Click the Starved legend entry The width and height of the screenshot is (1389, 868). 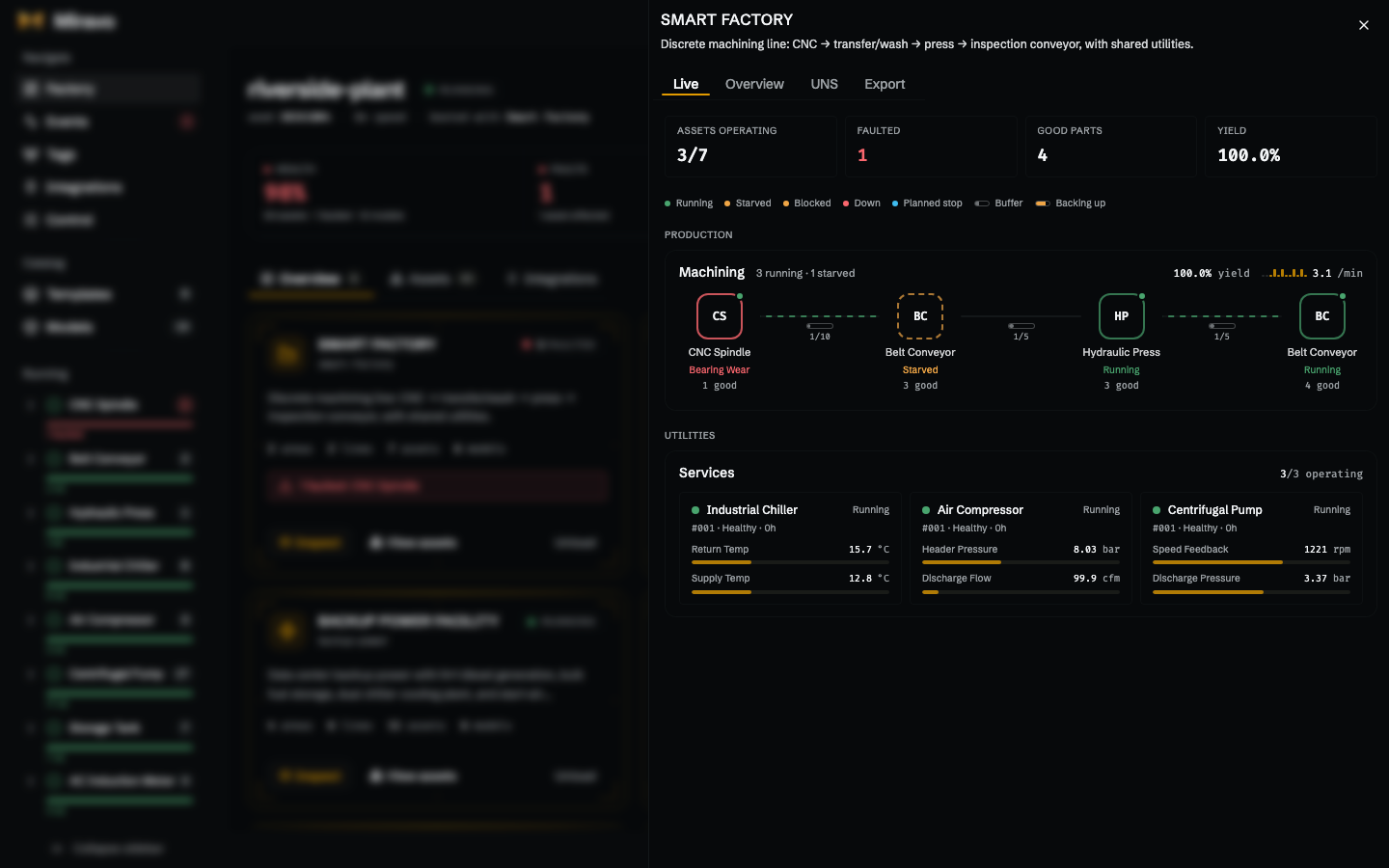748,203
